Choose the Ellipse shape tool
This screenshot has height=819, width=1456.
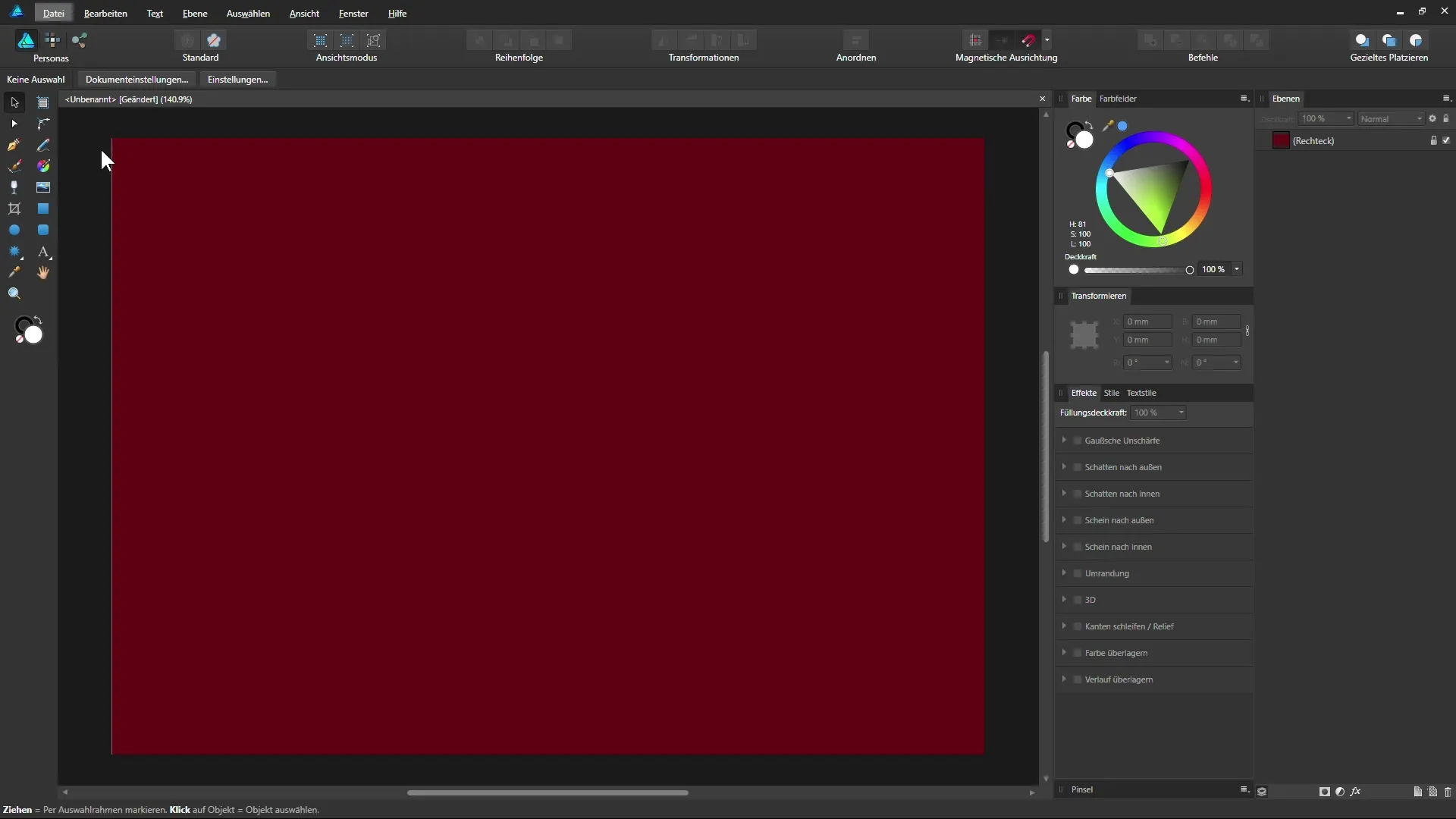coord(14,230)
